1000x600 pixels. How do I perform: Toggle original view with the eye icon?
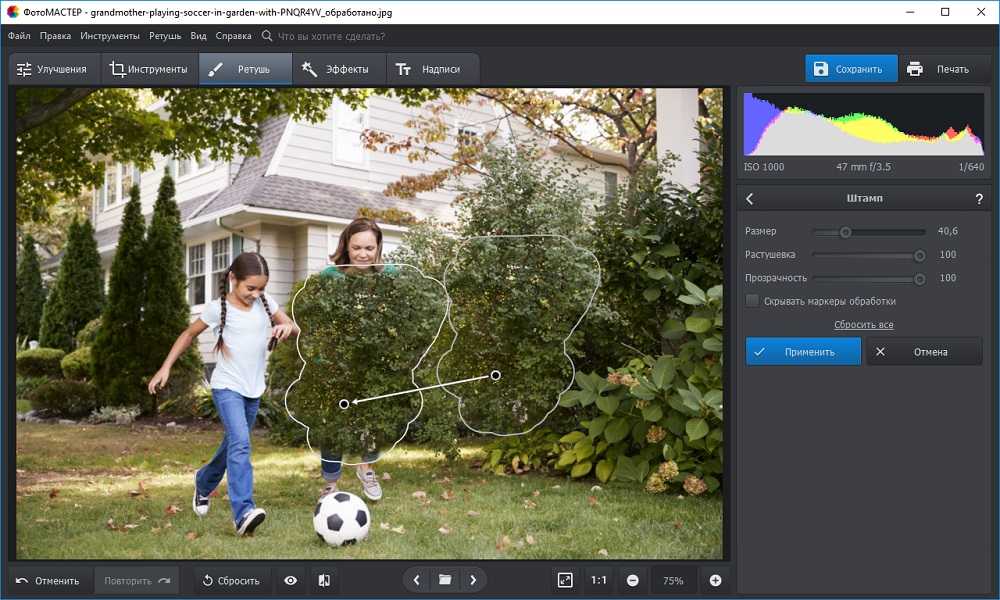click(290, 580)
